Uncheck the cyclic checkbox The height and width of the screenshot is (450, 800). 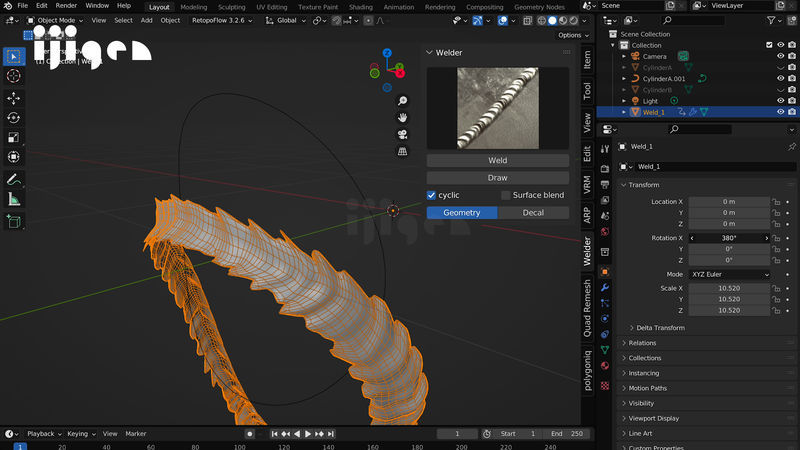coord(432,195)
